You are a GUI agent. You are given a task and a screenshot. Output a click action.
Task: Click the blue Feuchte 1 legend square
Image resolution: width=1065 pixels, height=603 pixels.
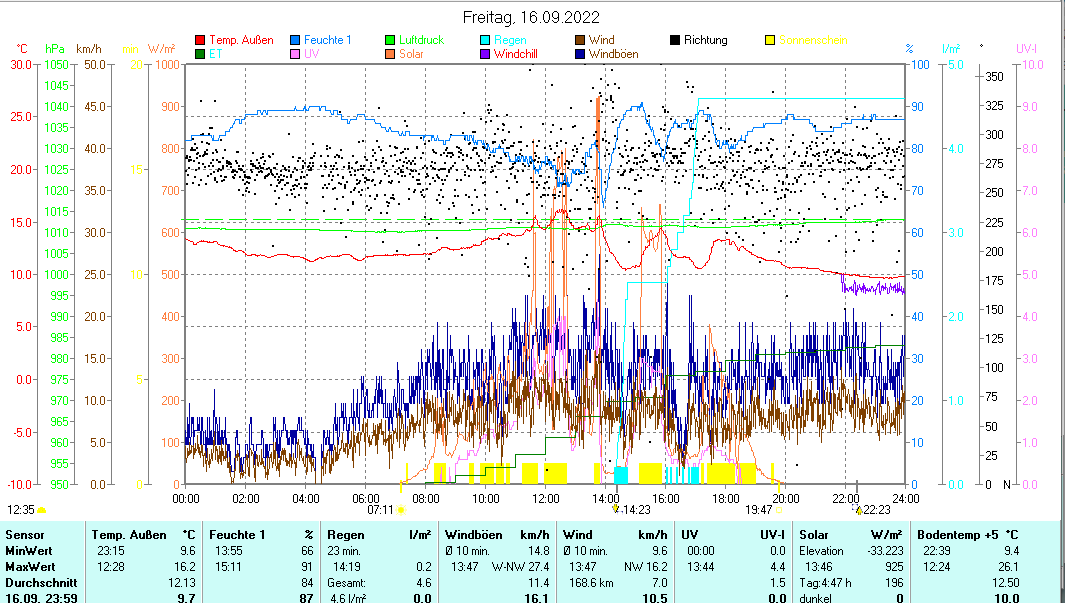click(296, 40)
